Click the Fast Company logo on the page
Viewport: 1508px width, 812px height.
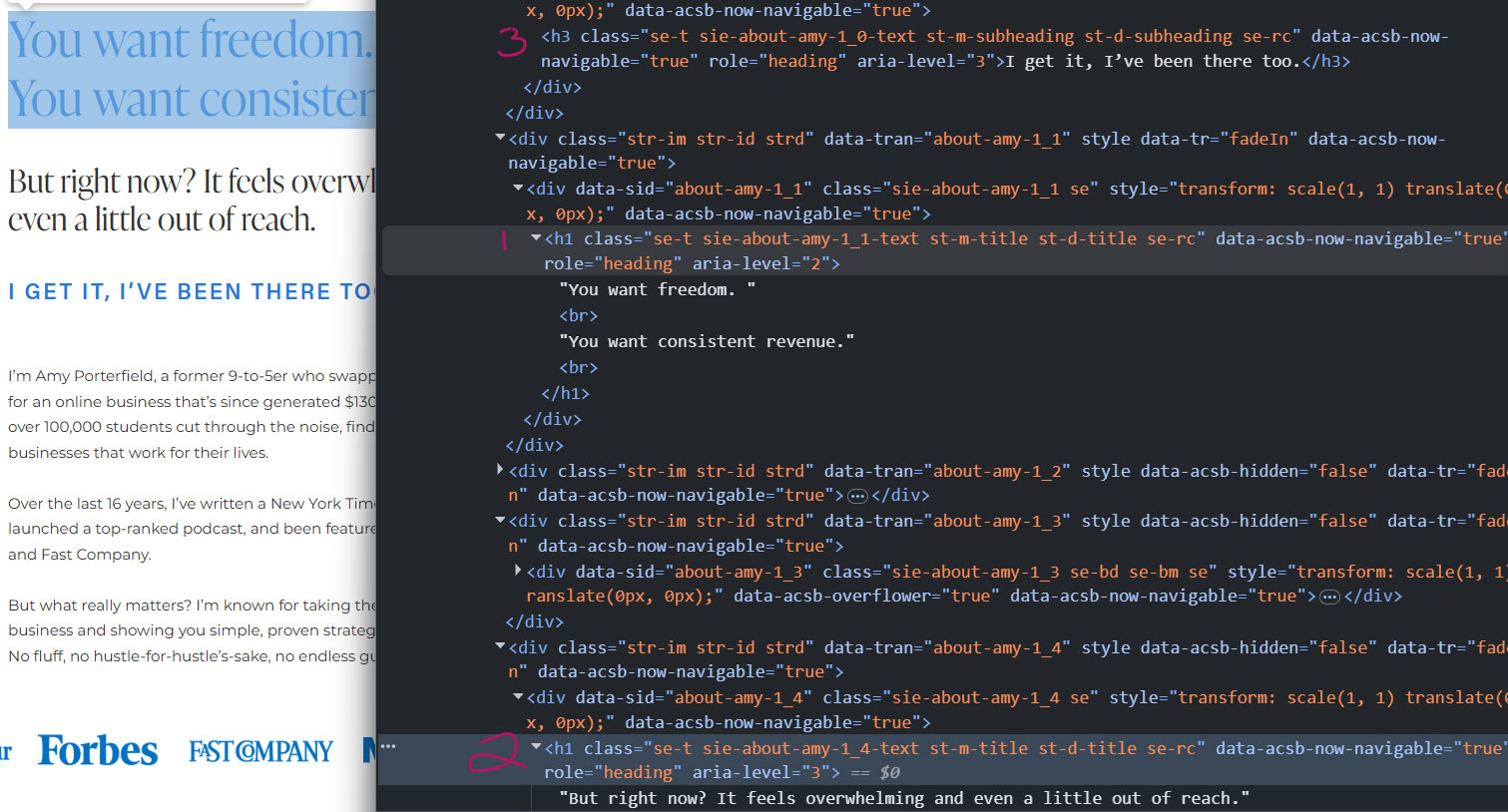pos(260,751)
